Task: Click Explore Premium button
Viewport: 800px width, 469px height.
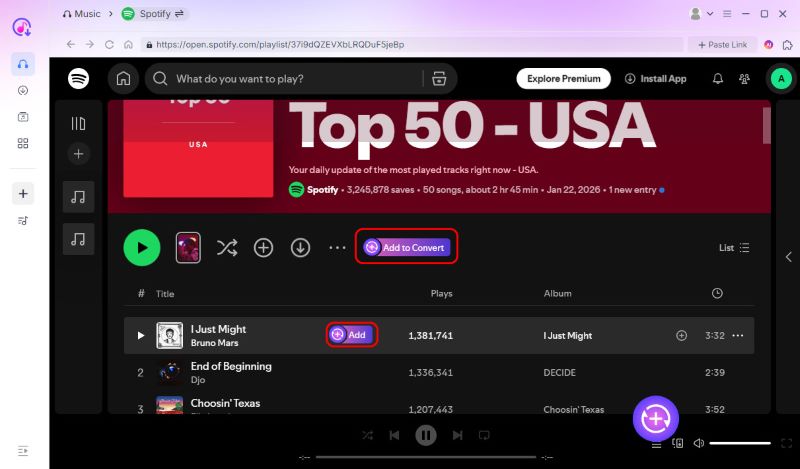Action: pyautogui.click(x=563, y=79)
